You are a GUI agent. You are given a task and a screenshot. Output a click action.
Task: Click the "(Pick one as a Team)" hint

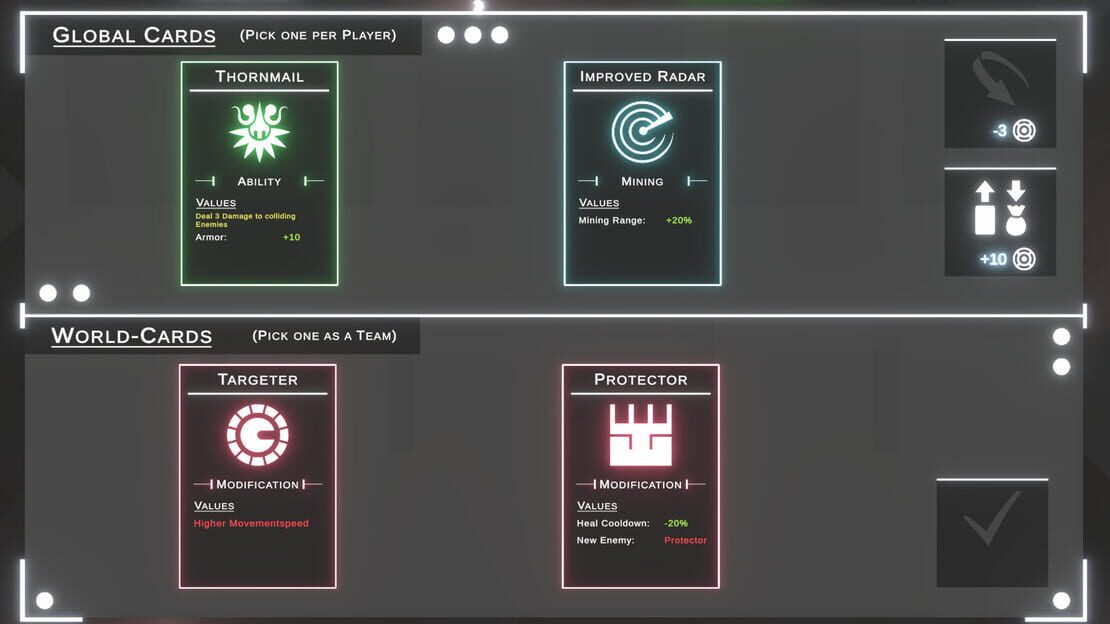click(x=324, y=336)
